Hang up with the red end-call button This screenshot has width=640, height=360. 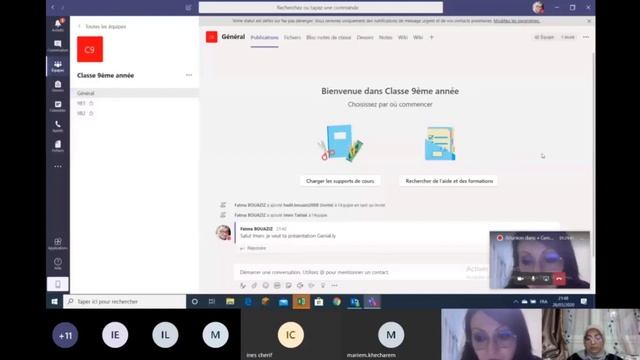tap(559, 278)
